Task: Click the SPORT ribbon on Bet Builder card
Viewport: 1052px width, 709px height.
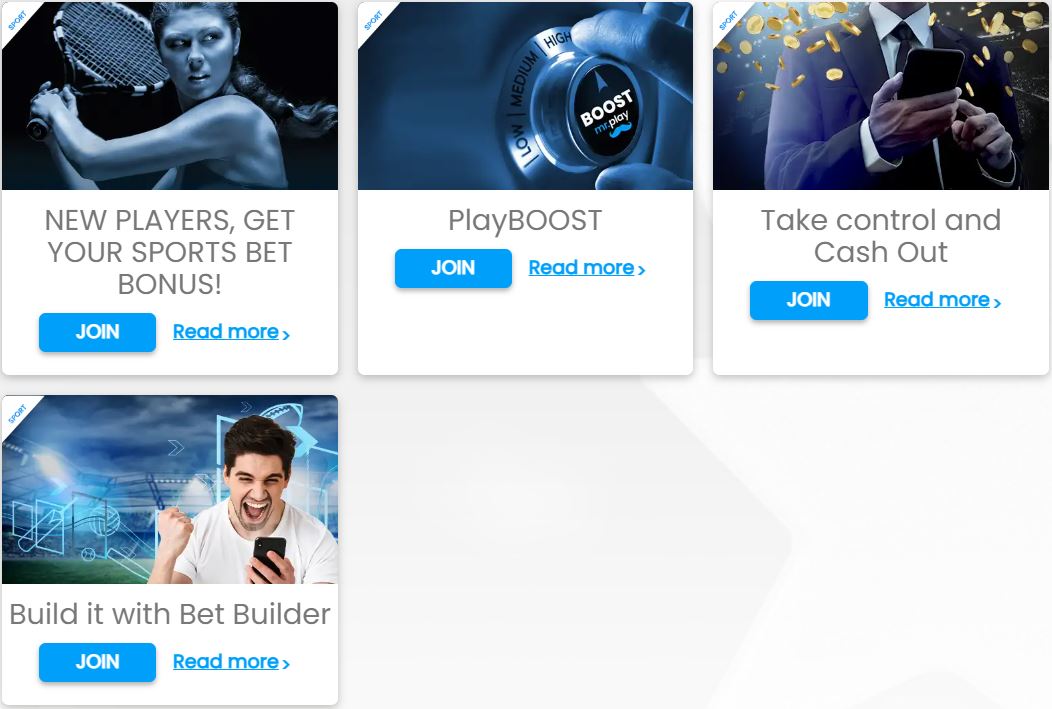Action: (17, 414)
